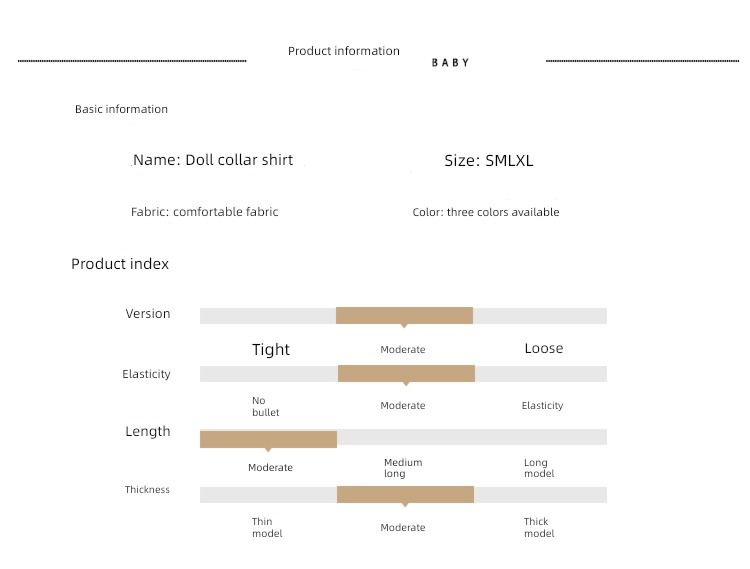Click the Thin model thickness label
Image resolution: width=750 pixels, height=569 pixels.
point(267,527)
